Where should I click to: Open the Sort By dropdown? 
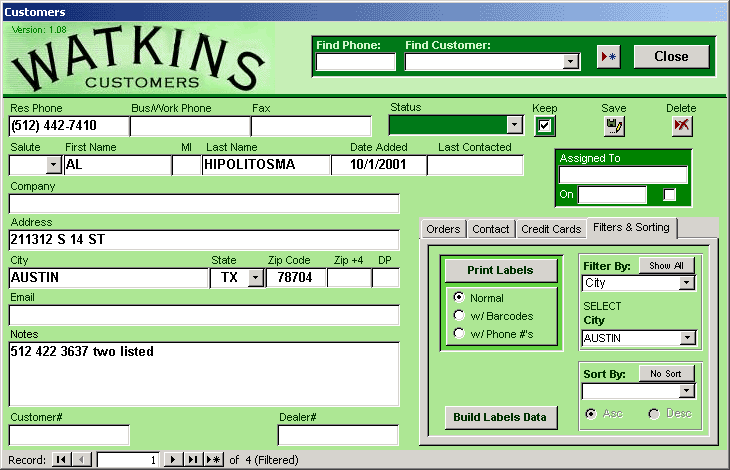tap(687, 391)
